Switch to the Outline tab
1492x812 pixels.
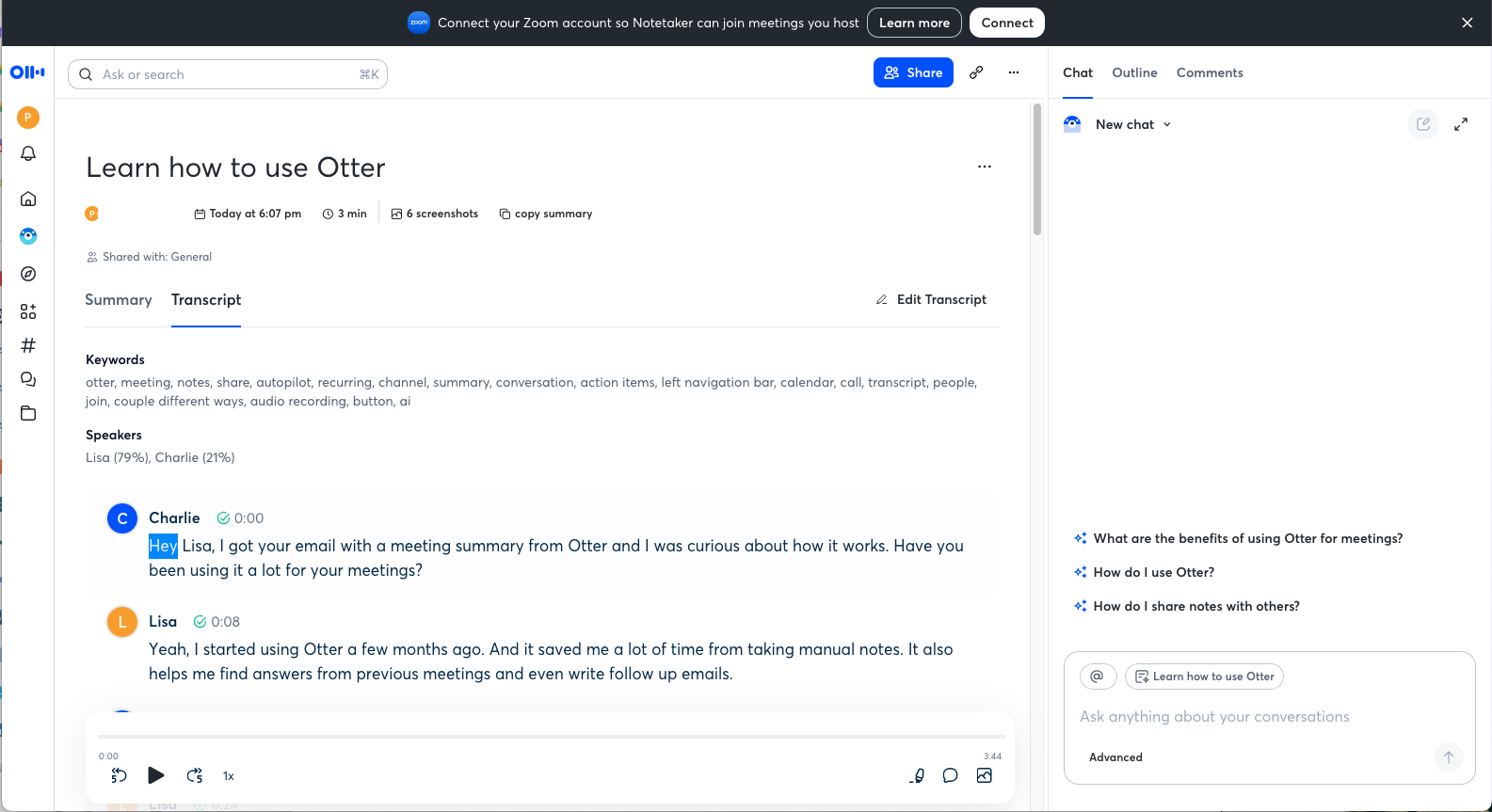[1134, 72]
